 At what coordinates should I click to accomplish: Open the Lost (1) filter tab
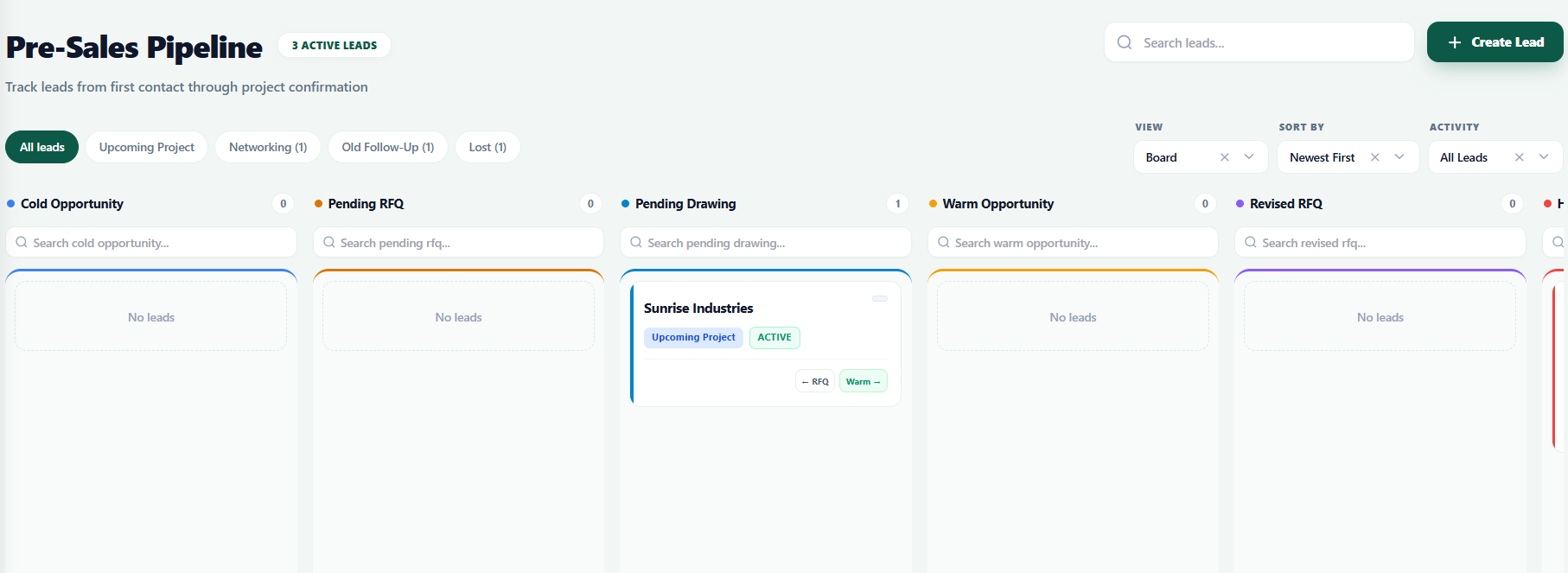pos(488,147)
